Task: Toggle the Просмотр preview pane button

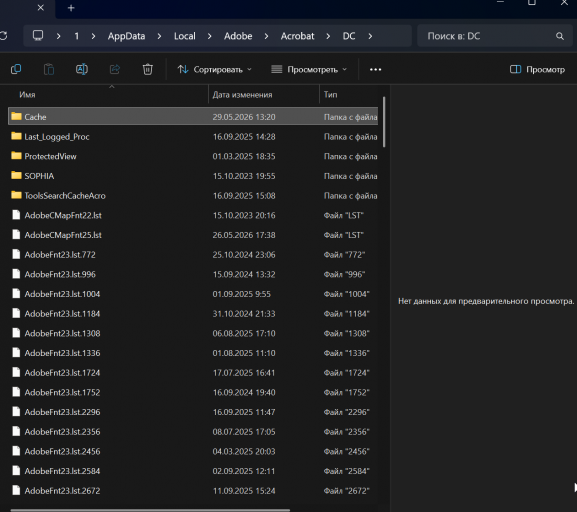Action: [537, 70]
